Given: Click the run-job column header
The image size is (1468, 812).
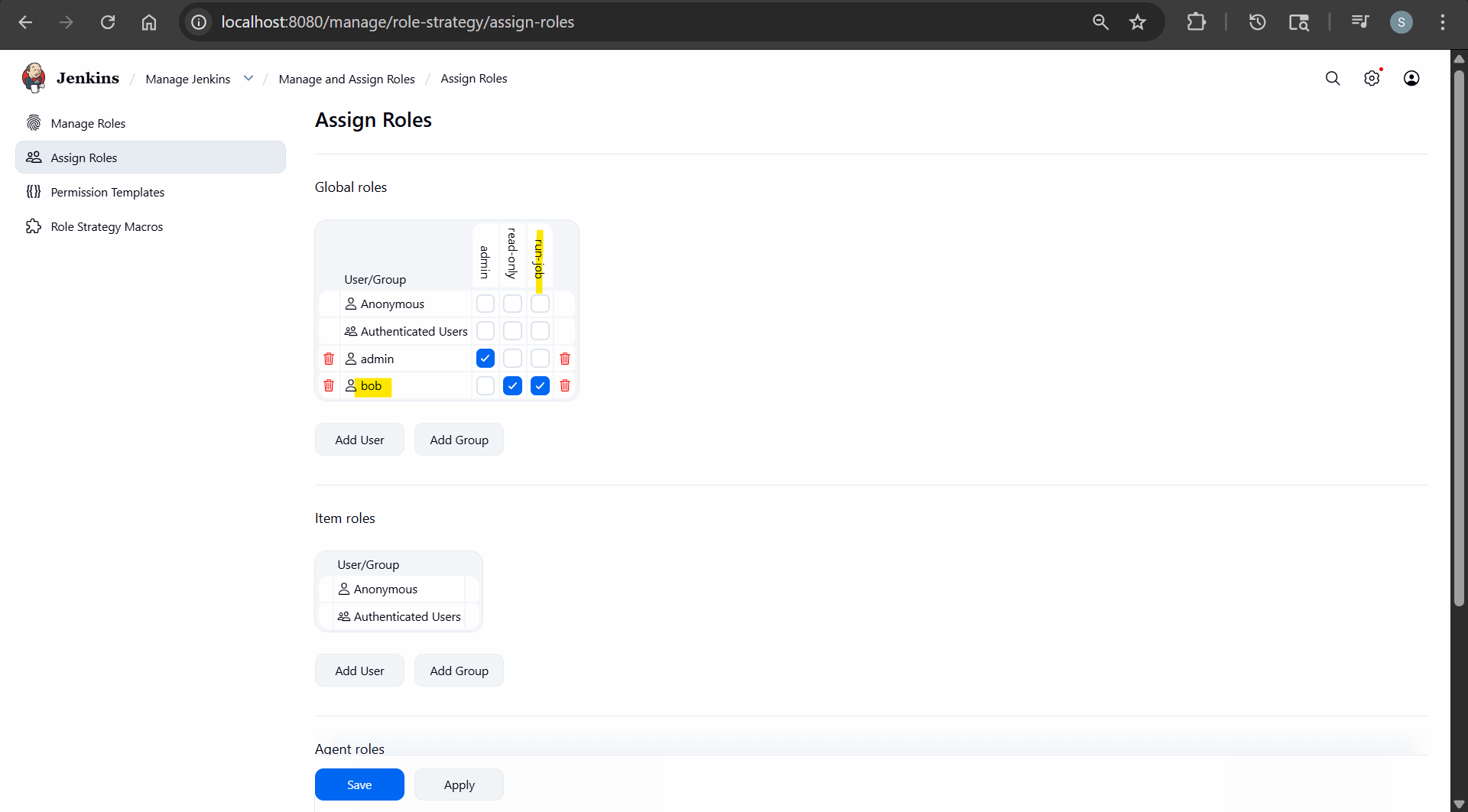Looking at the screenshot, I should (540, 258).
